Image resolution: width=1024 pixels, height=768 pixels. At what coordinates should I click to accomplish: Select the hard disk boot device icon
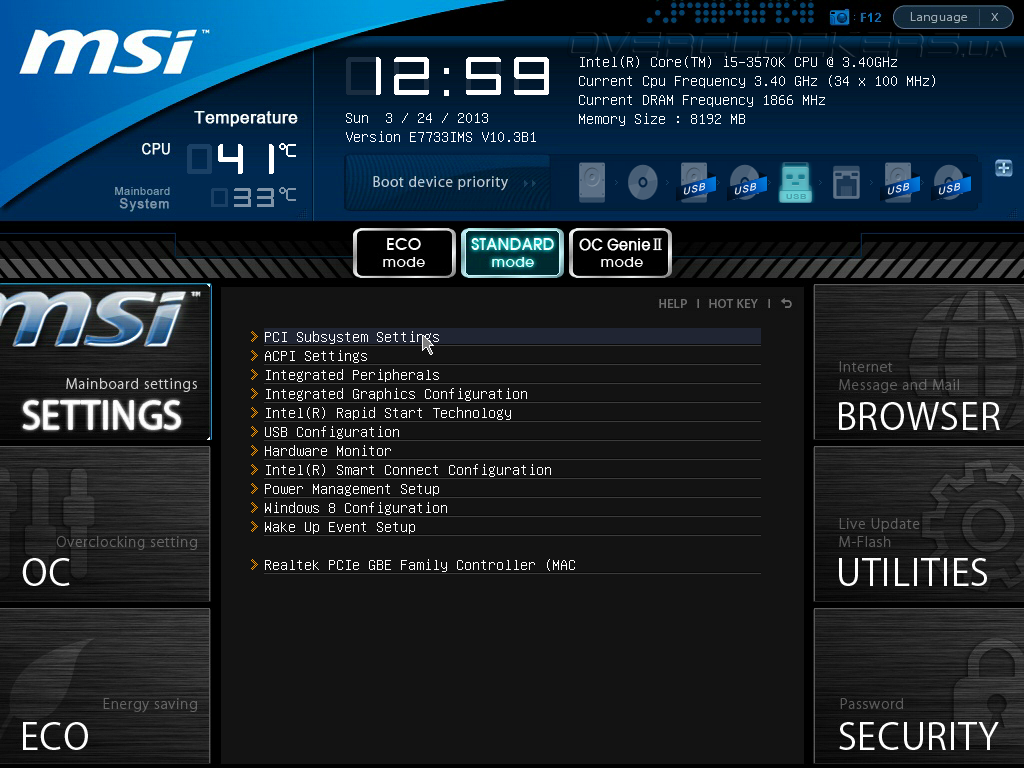592,182
